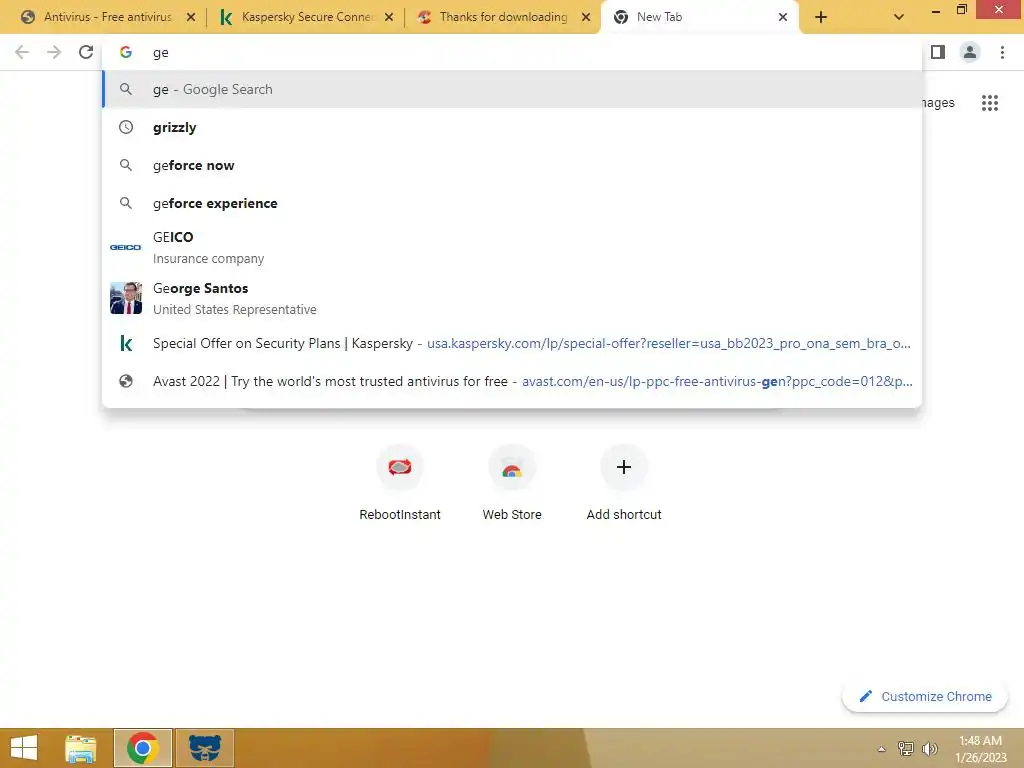Open the Chrome side panel icon
The width and height of the screenshot is (1024, 768).
pos(938,52)
